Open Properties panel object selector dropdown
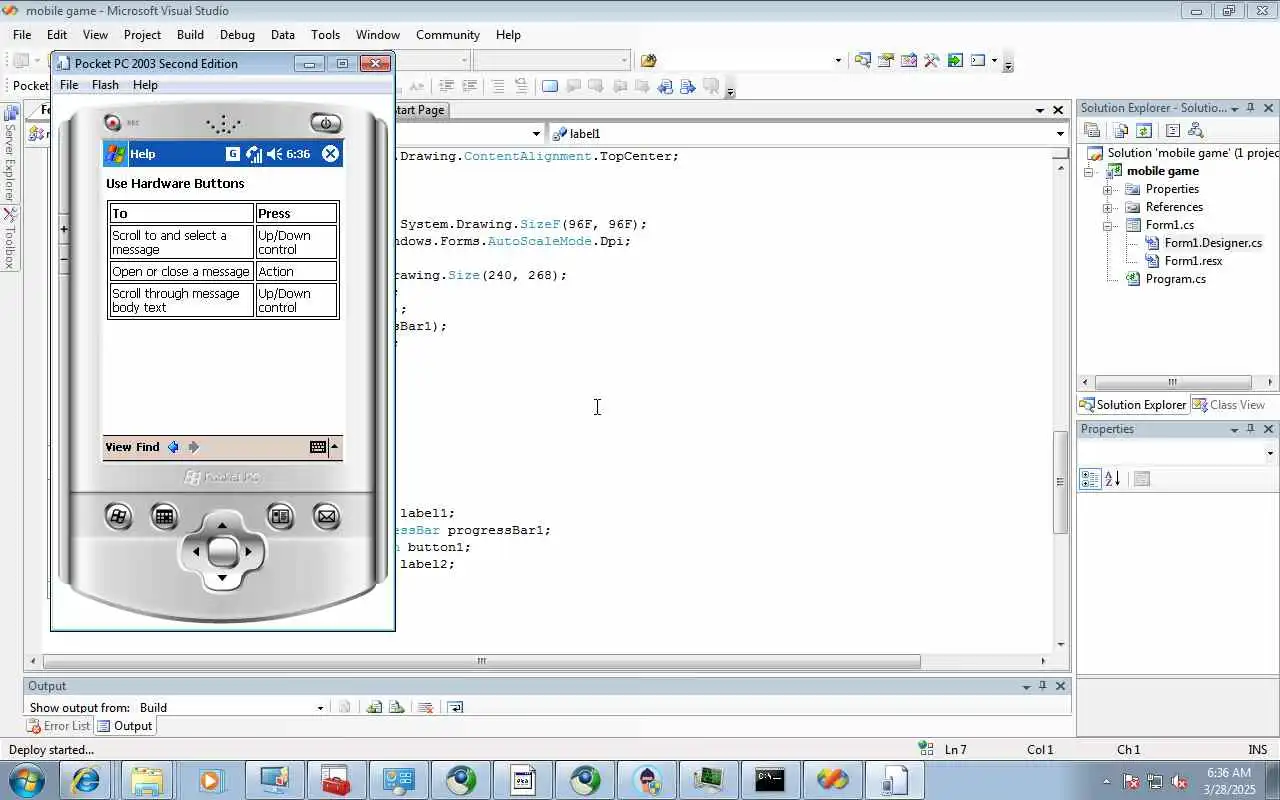This screenshot has height=800, width=1280. [x=1270, y=453]
